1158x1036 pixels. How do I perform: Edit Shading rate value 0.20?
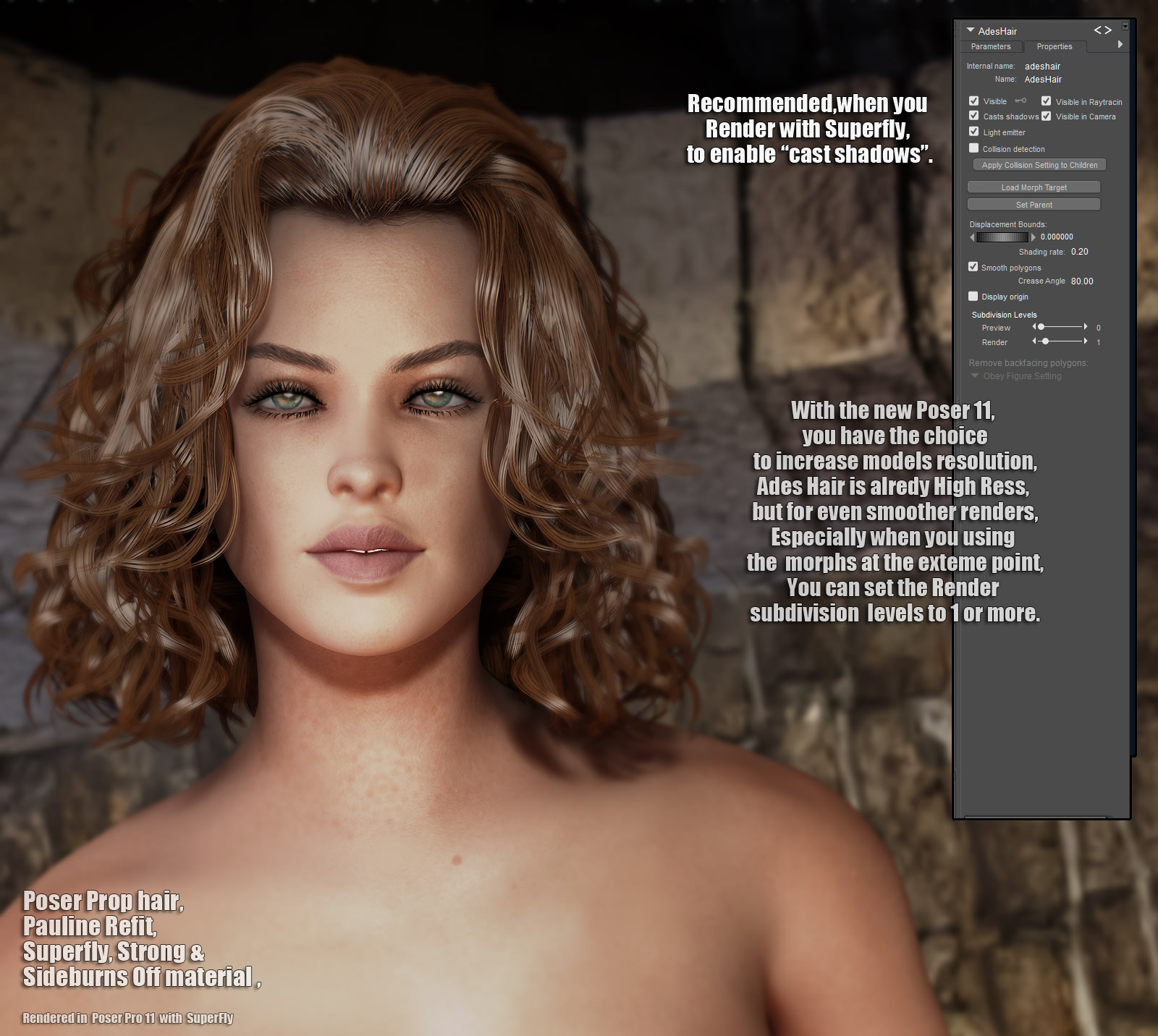point(1079,252)
